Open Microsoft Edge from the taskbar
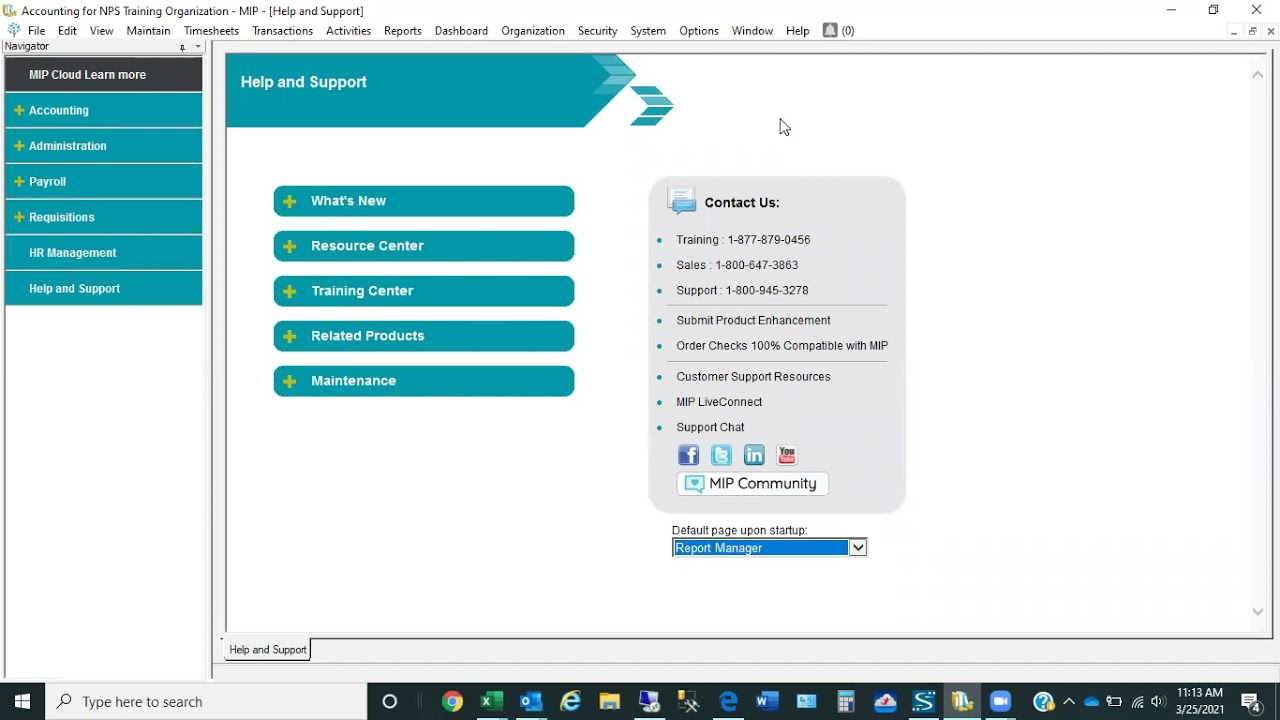Screen dimensions: 1280x720 pos(728,701)
